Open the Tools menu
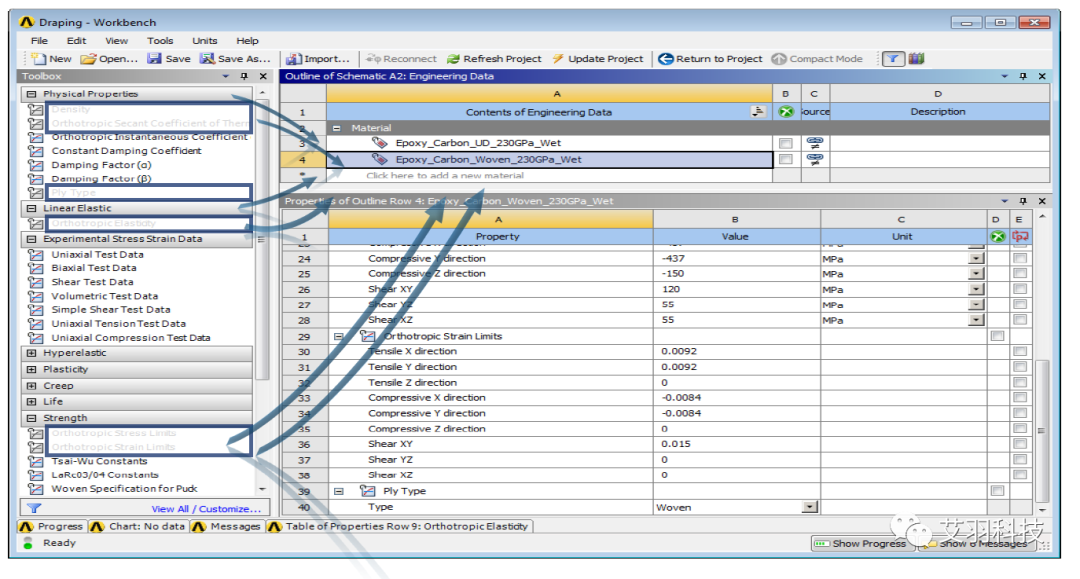This screenshot has height=579, width=1080. pyautogui.click(x=160, y=41)
